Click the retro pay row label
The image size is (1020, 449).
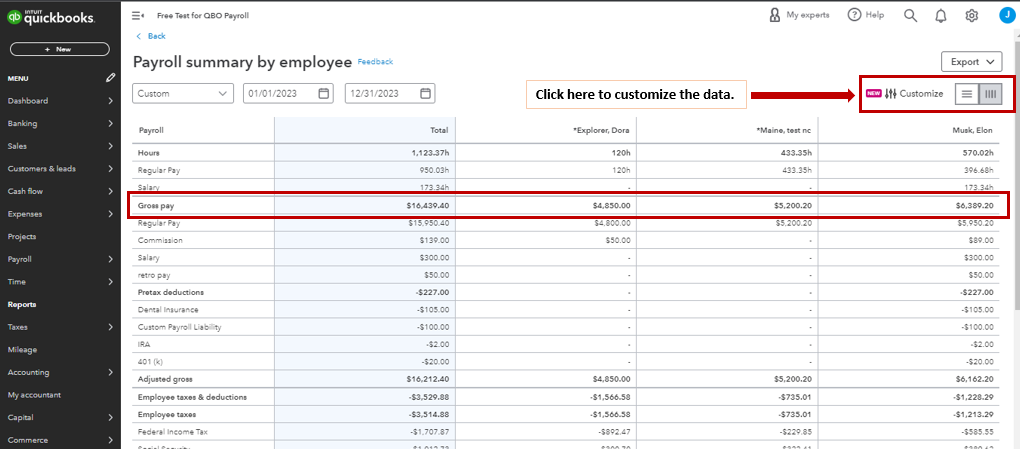pos(154,275)
